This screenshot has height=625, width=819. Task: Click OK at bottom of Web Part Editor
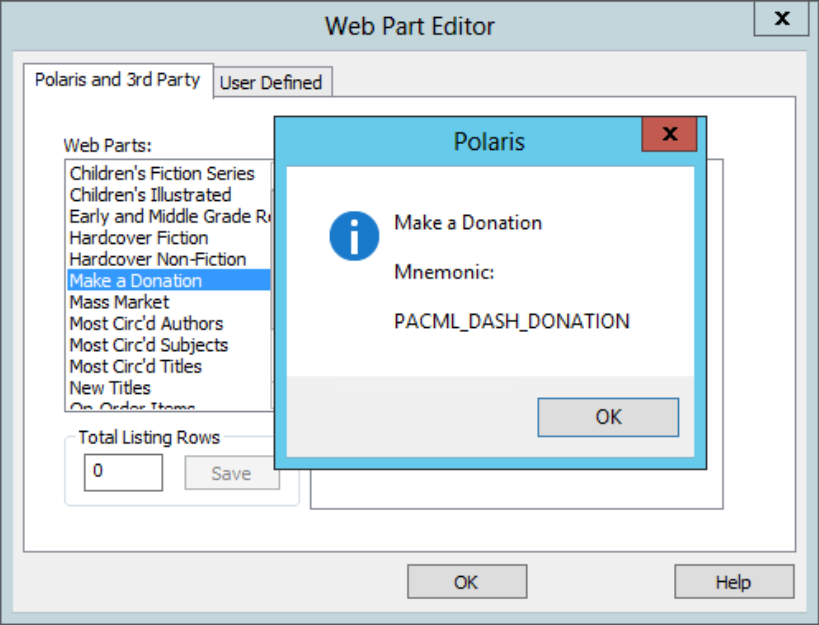tap(465, 582)
